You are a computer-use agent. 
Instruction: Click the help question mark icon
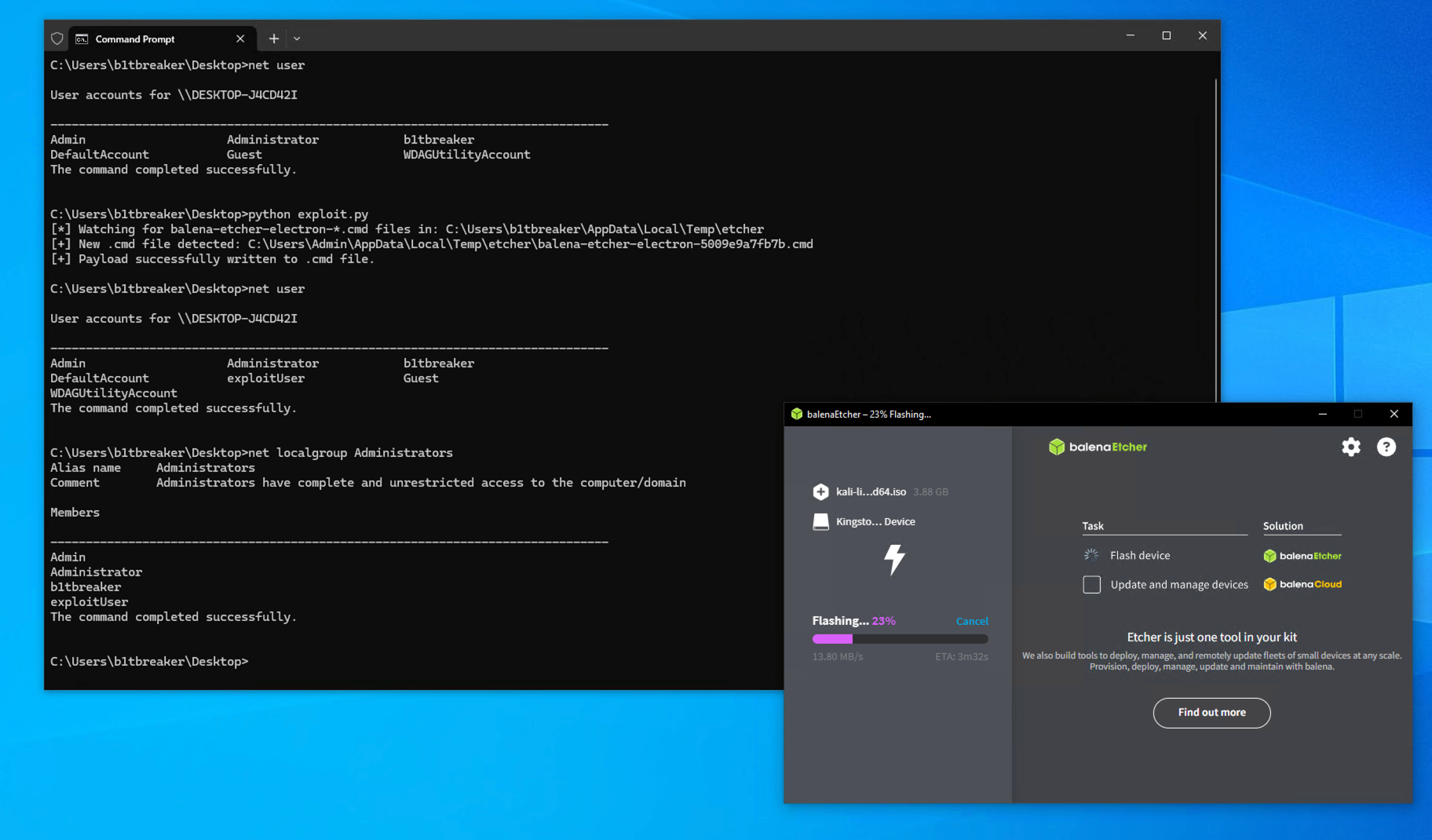1386,447
